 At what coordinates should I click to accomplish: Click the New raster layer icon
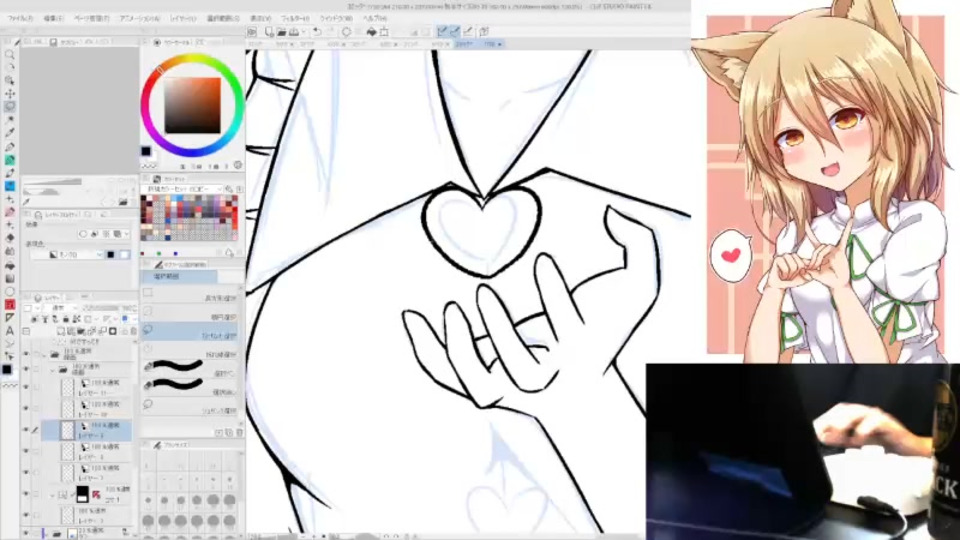pyautogui.click(x=61, y=331)
